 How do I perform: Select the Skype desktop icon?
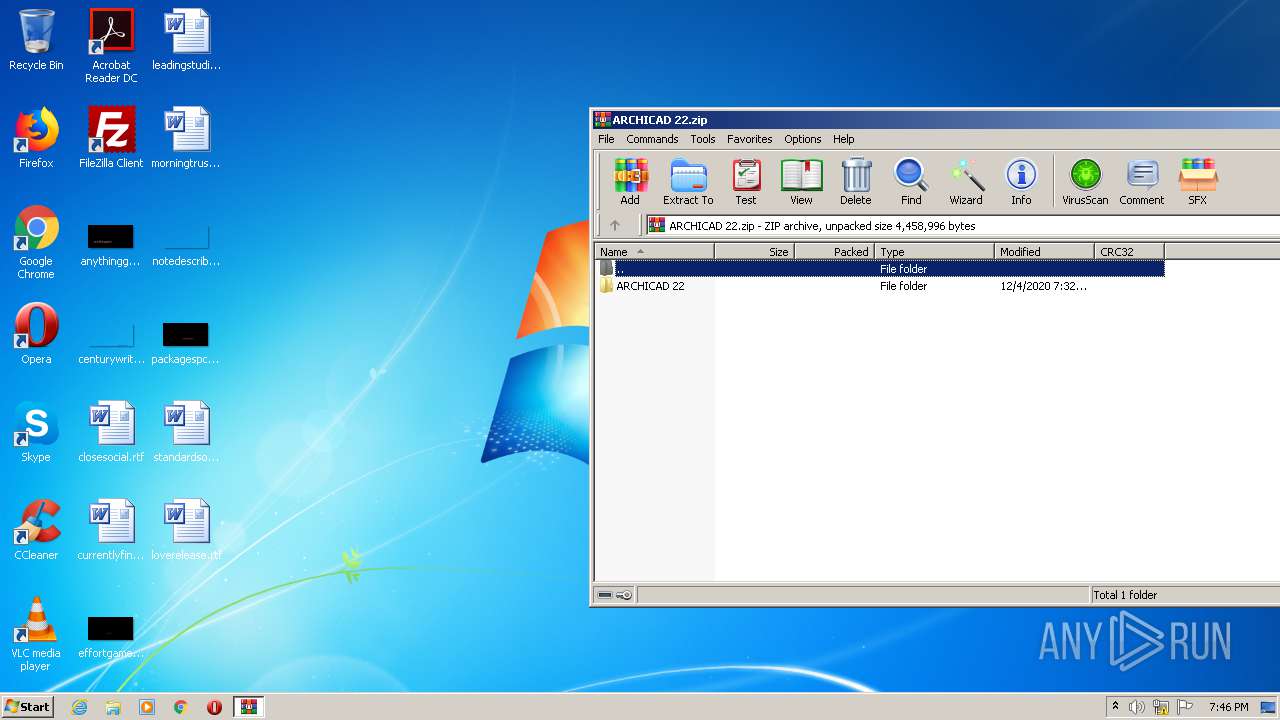tap(36, 432)
